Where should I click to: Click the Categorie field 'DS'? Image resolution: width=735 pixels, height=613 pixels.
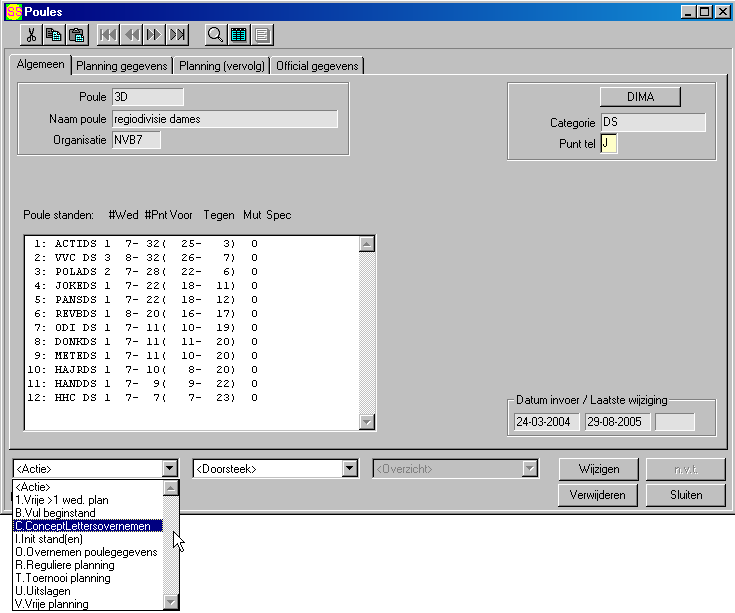[x=653, y=122]
